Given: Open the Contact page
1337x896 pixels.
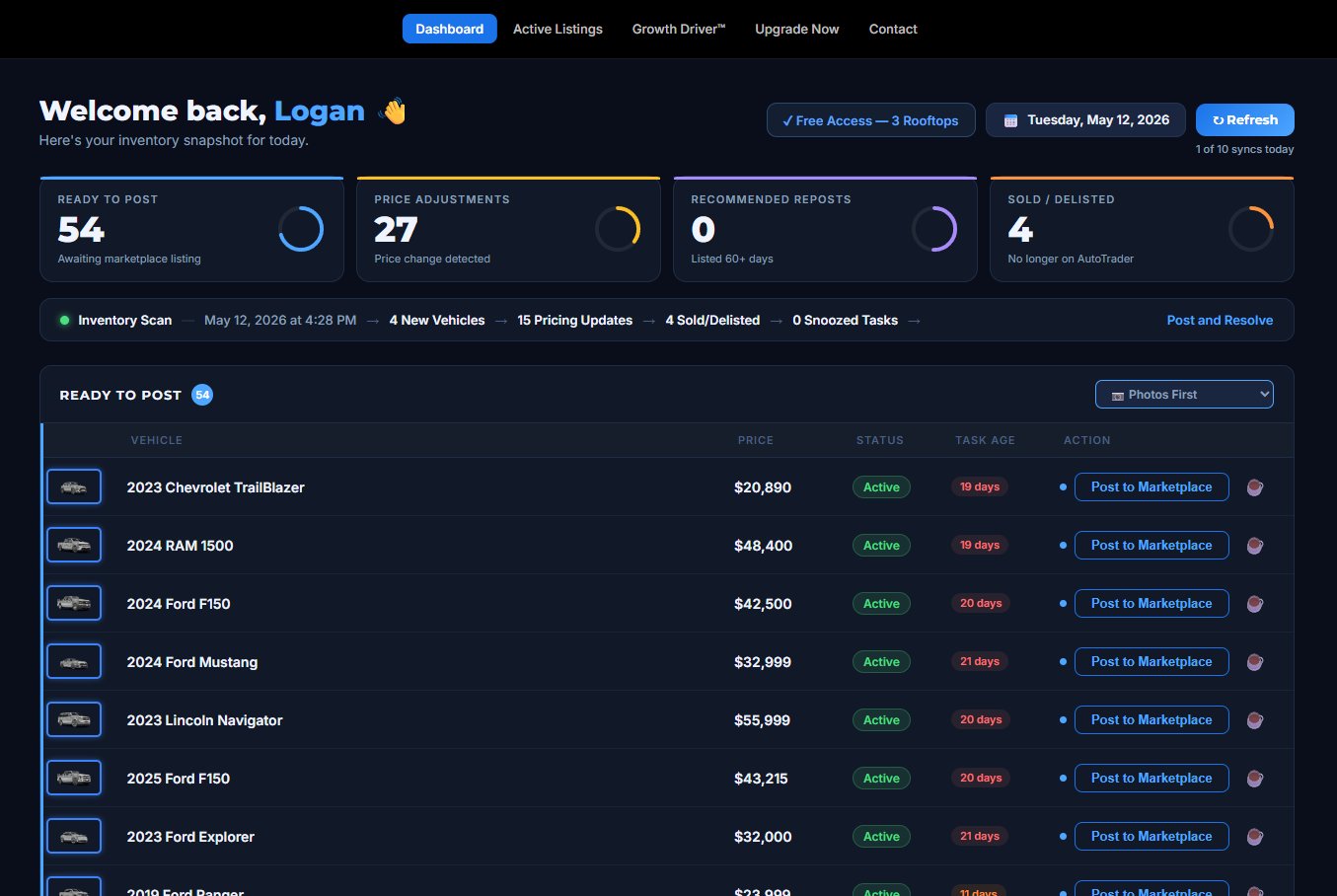Looking at the screenshot, I should (x=893, y=29).
